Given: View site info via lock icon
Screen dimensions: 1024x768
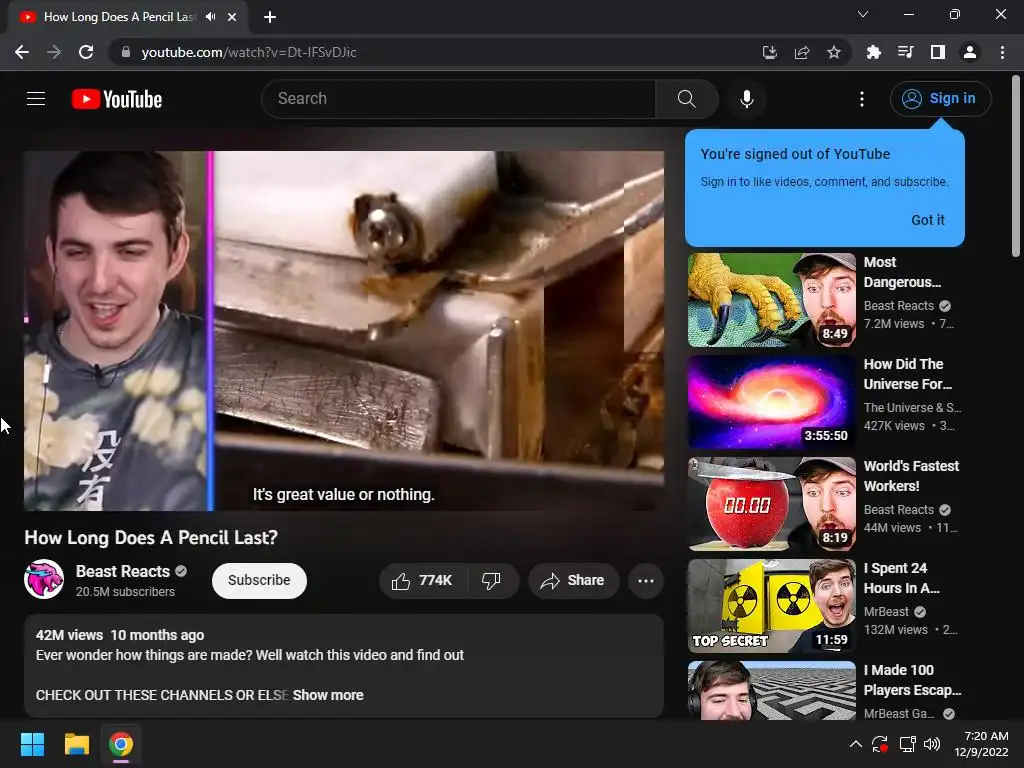Looking at the screenshot, I should tap(126, 52).
